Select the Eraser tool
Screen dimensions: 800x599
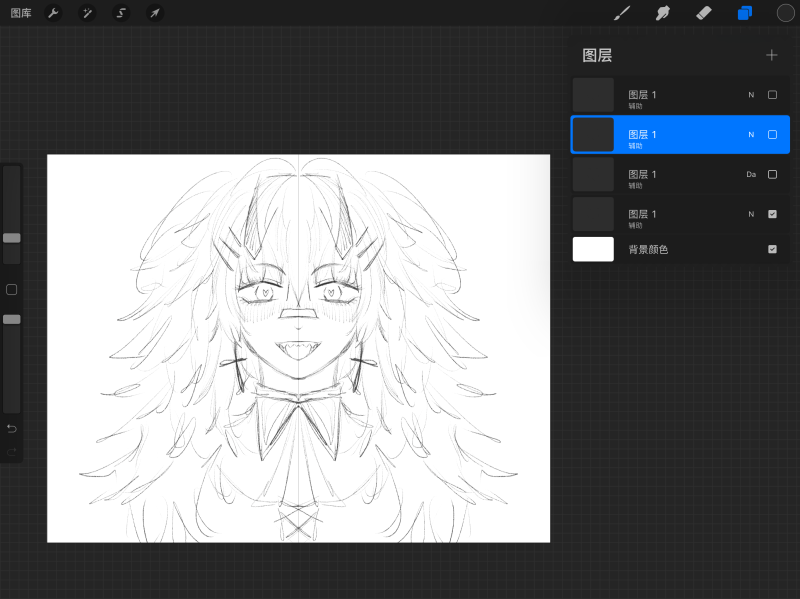point(704,13)
